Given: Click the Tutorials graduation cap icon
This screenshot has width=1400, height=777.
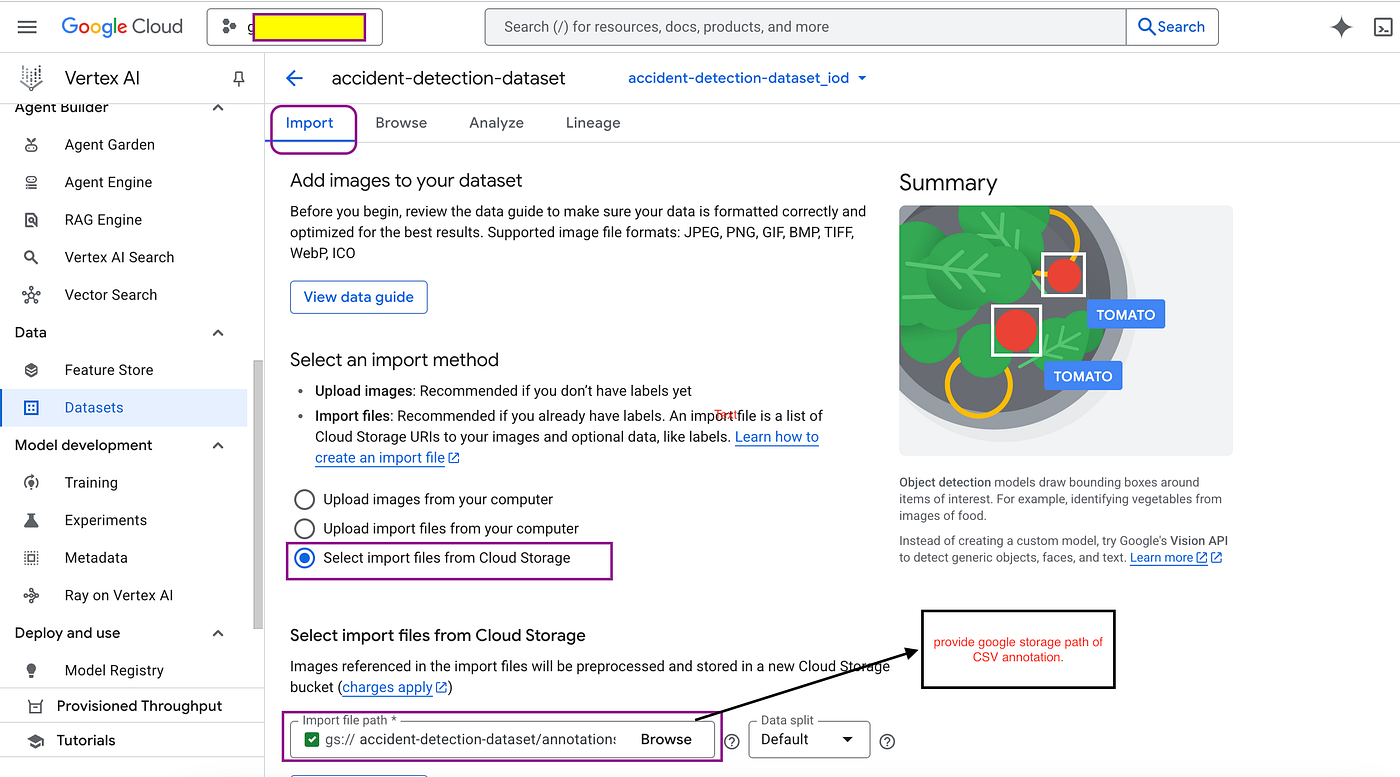Looking at the screenshot, I should click(x=36, y=741).
